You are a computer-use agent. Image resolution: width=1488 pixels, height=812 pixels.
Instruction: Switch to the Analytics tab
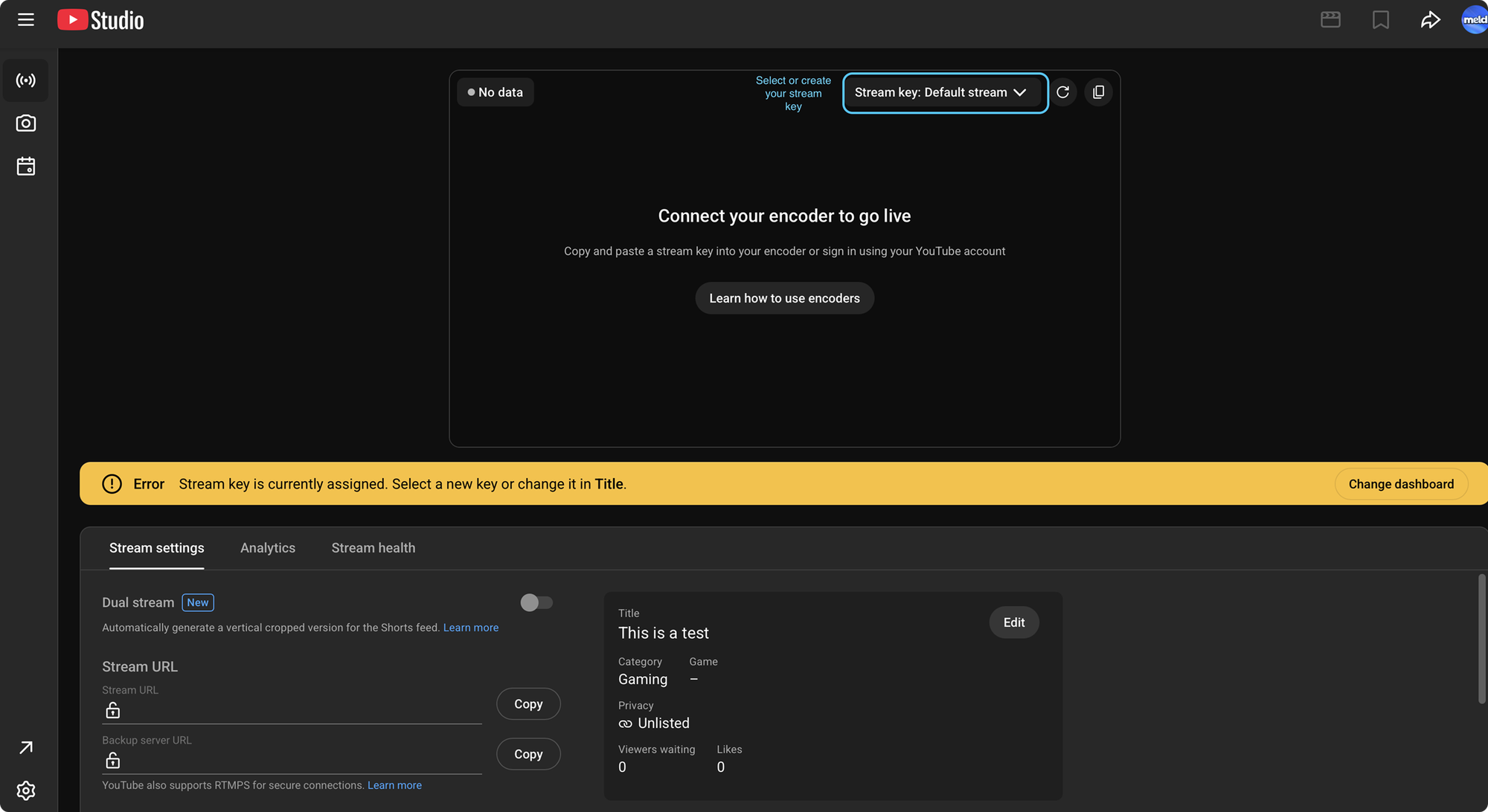coord(268,548)
